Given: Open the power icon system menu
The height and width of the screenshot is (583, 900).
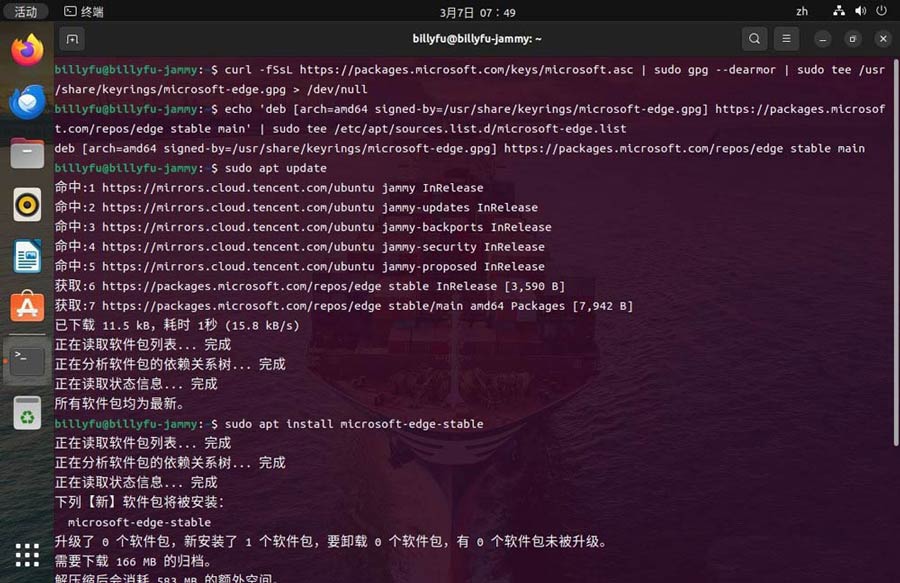Looking at the screenshot, I should pos(882,11).
